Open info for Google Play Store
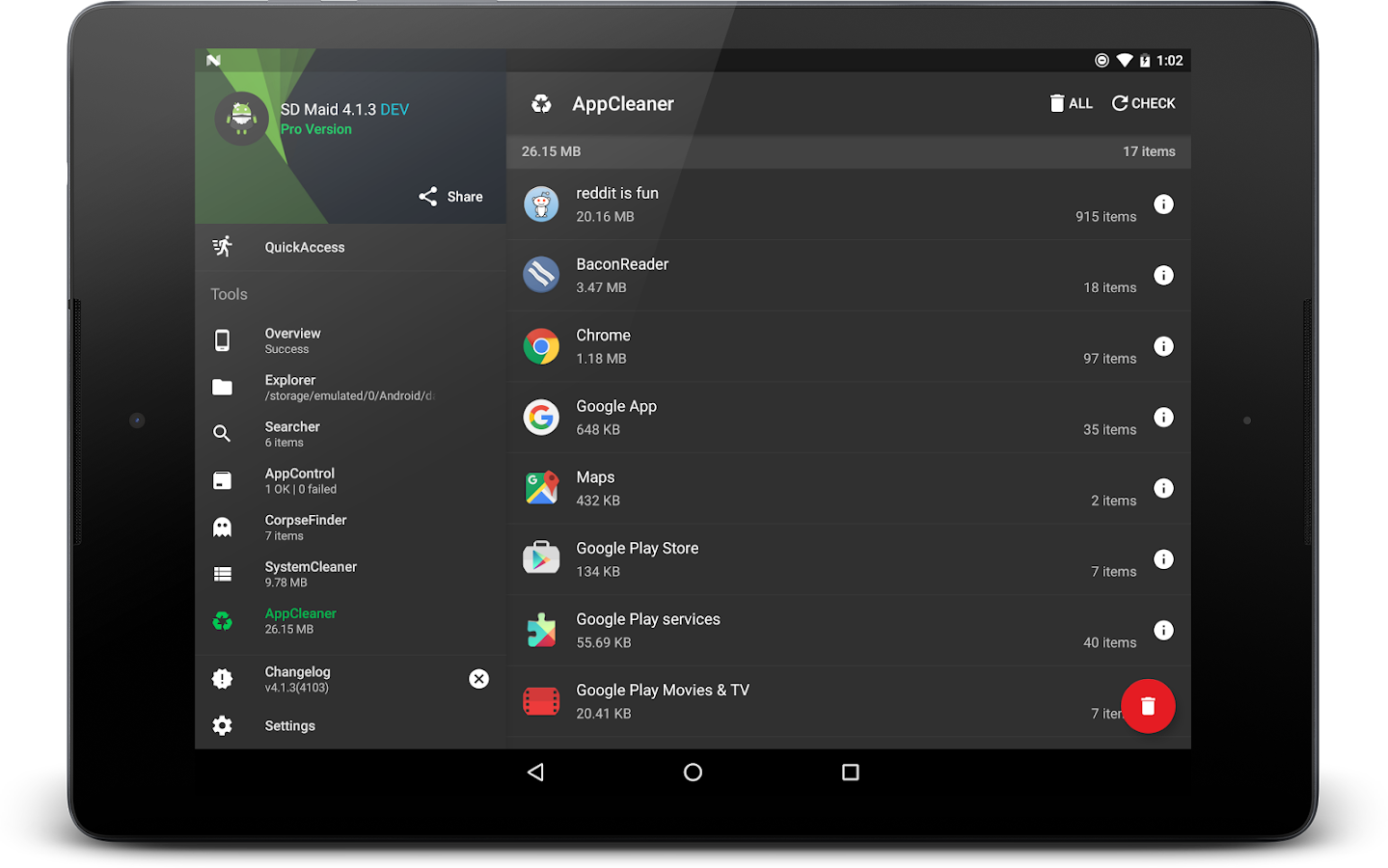Viewport: 1388px width, 868px height. [1163, 559]
